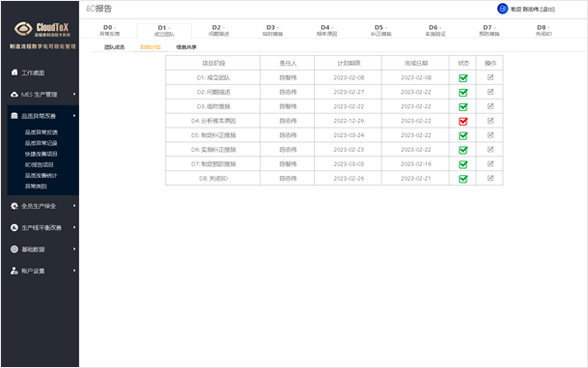Click the home icon in the sidebar
588x368 pixels.
pos(14,72)
